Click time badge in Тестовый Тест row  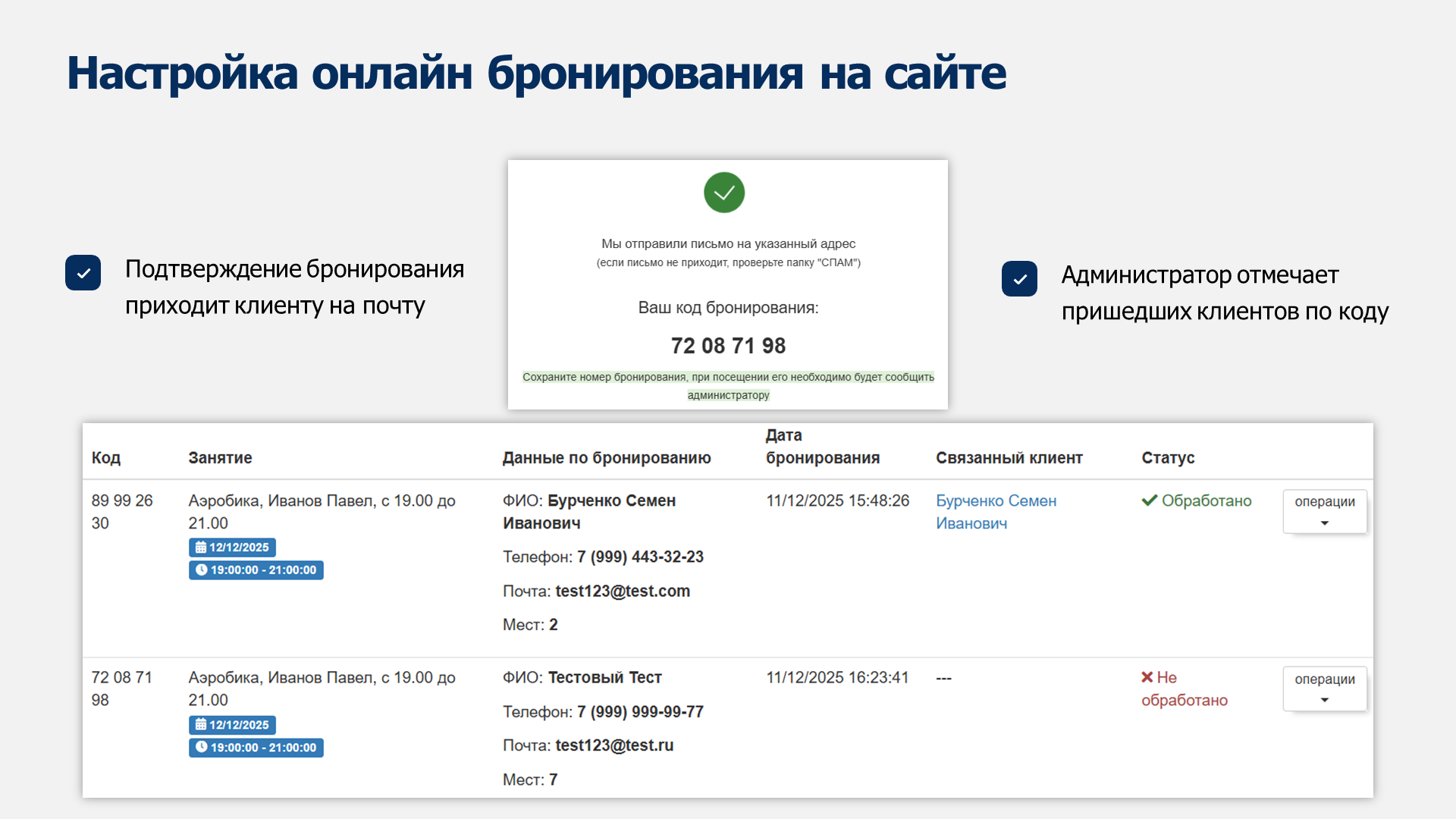[x=256, y=748]
